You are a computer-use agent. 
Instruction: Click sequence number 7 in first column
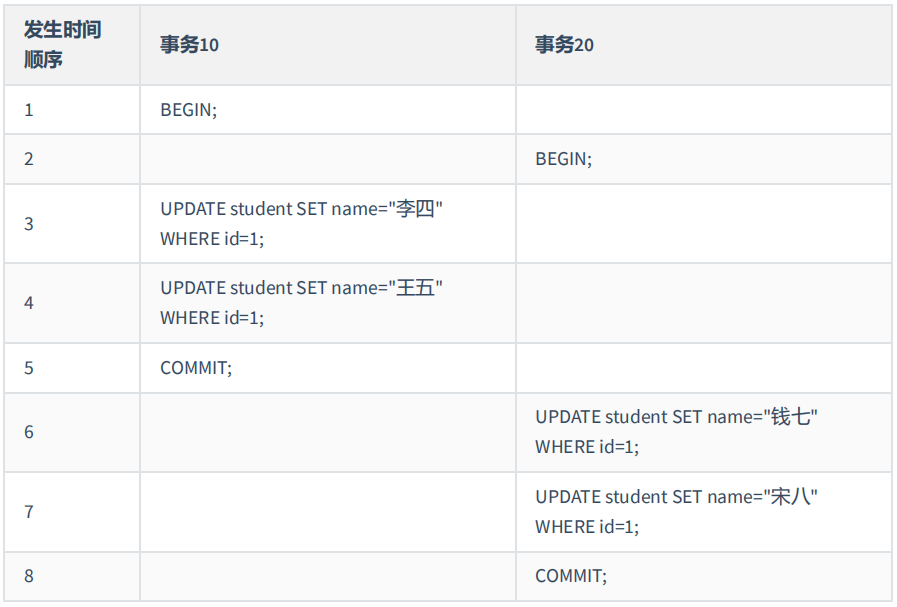click(29, 512)
